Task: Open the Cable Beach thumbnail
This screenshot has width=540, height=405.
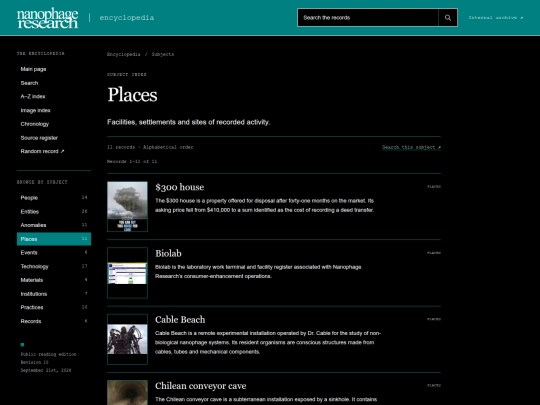Action: tap(127, 339)
